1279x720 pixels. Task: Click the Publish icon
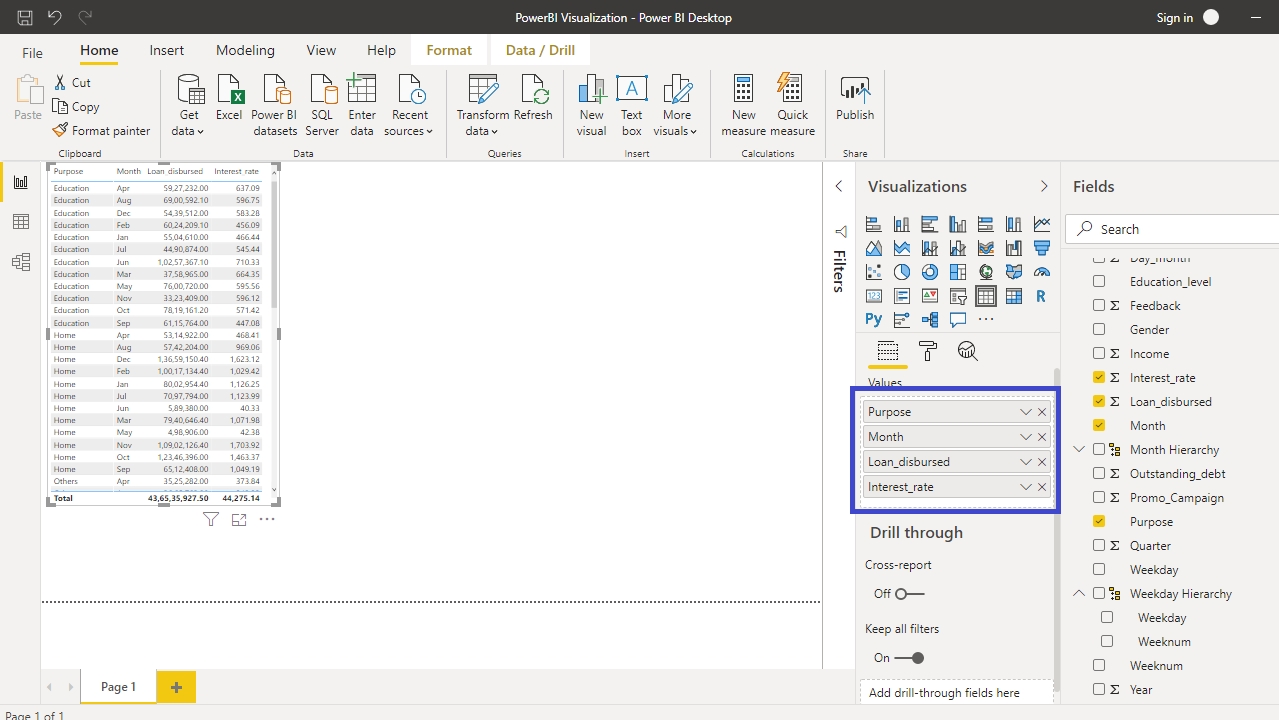(x=855, y=92)
